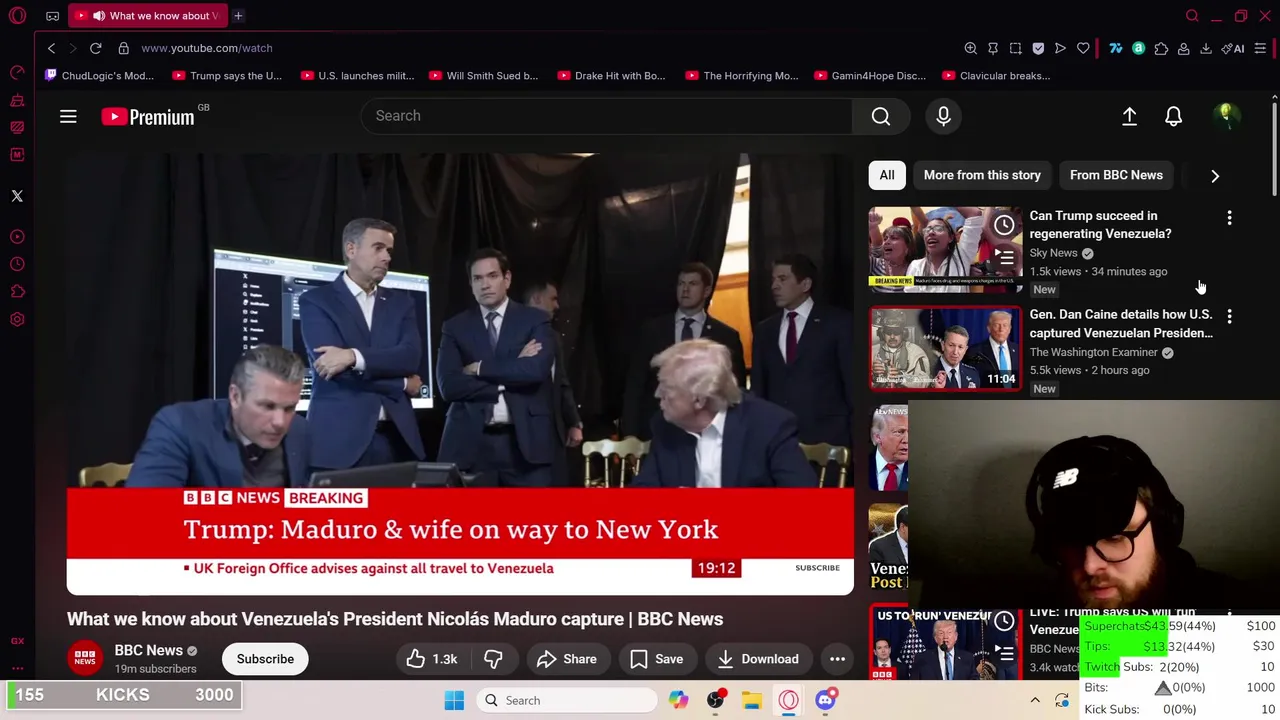Click the zoom magnifier toolbar icon
The image size is (1280, 720).
[970, 48]
